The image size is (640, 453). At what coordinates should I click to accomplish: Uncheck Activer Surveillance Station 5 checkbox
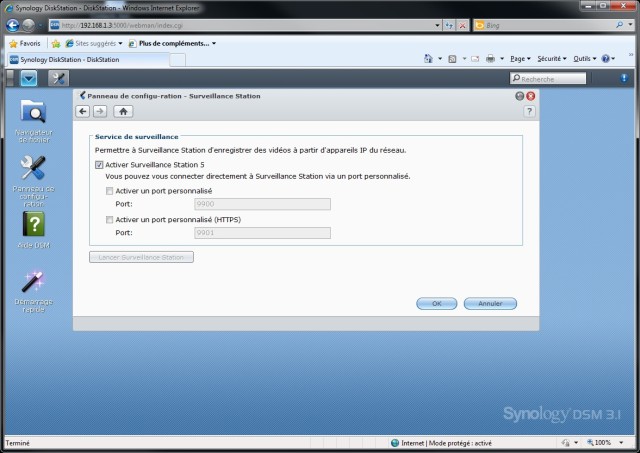coord(99,165)
